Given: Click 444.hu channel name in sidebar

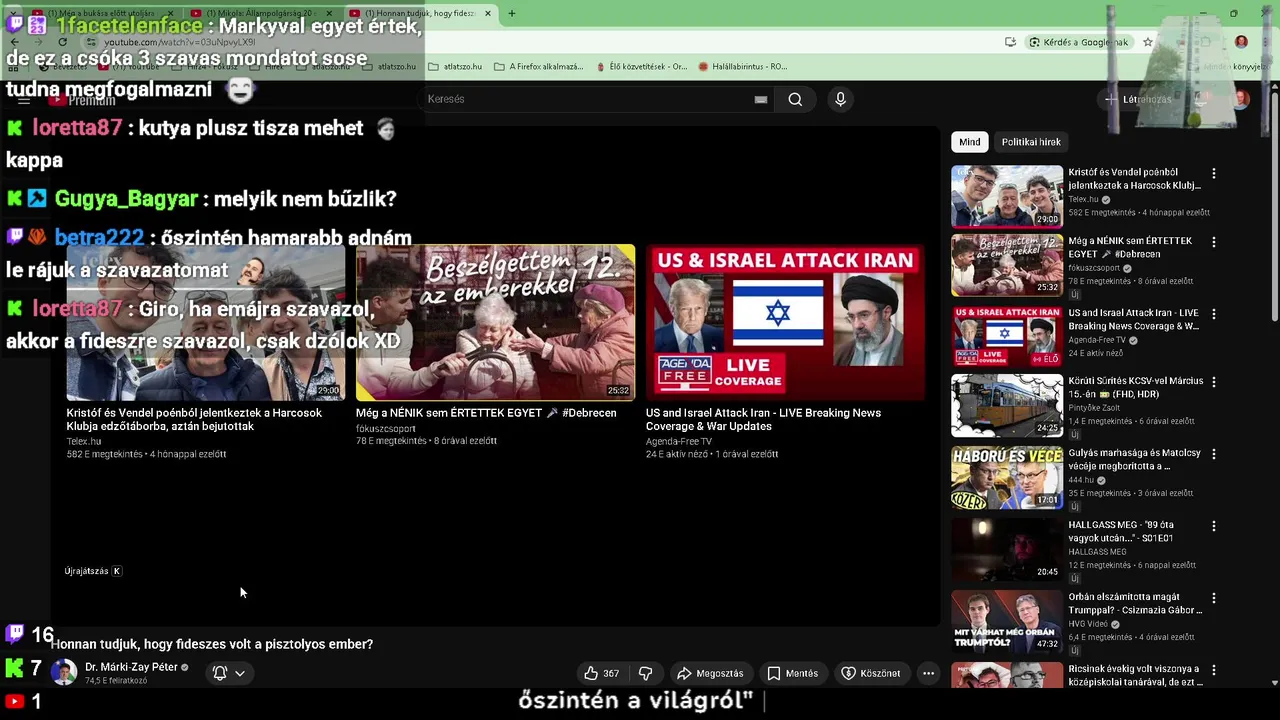Looking at the screenshot, I should 1081,480.
